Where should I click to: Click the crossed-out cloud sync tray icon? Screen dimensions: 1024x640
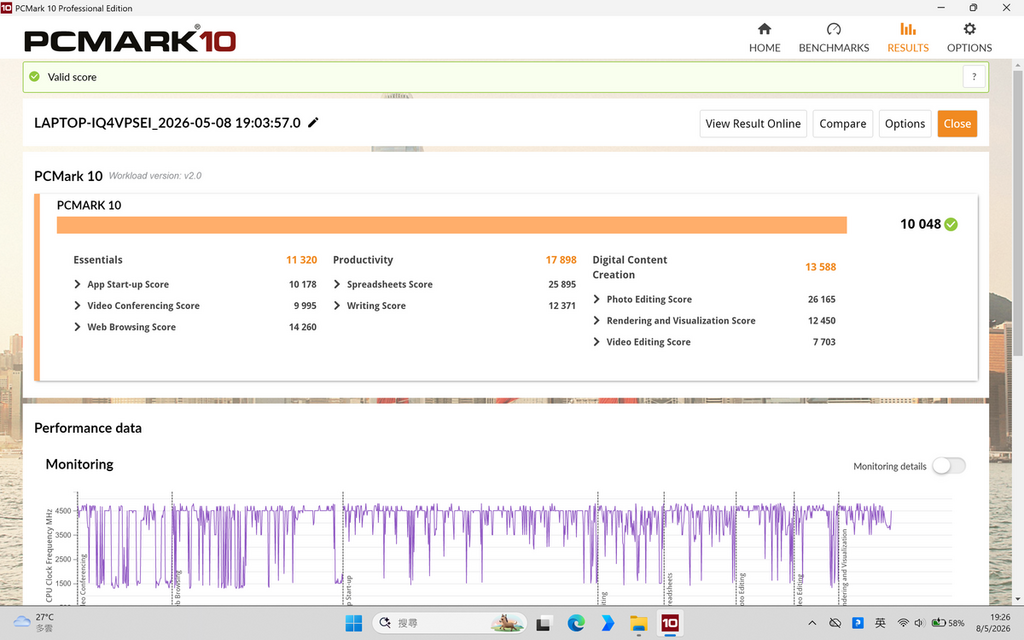tap(835, 623)
